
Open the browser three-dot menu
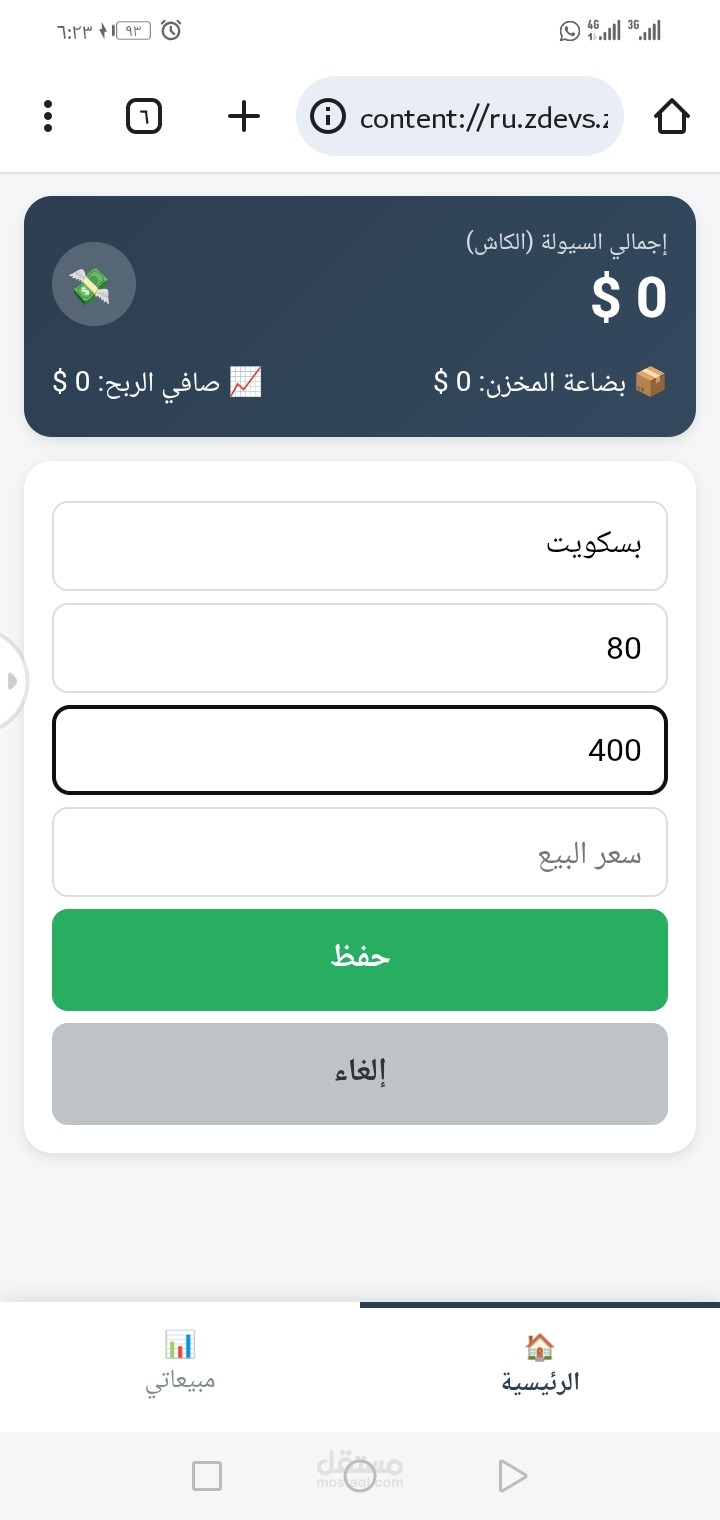[x=47, y=117]
